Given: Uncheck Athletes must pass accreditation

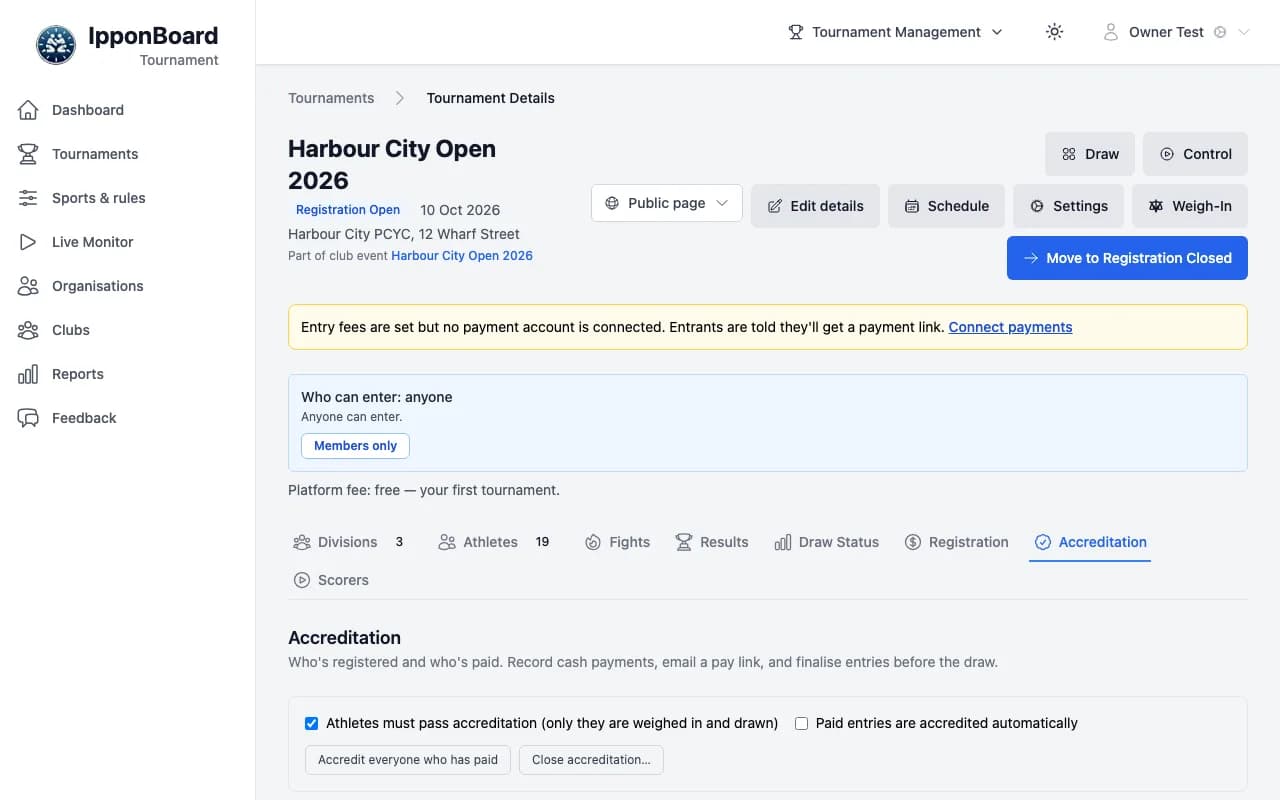Looking at the screenshot, I should tap(311, 723).
